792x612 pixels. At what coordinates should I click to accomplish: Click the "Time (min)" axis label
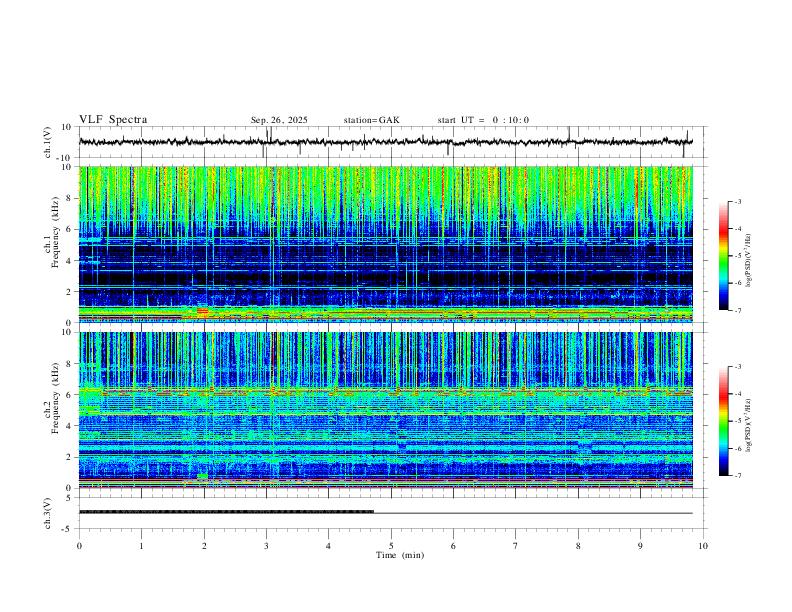coord(400,555)
